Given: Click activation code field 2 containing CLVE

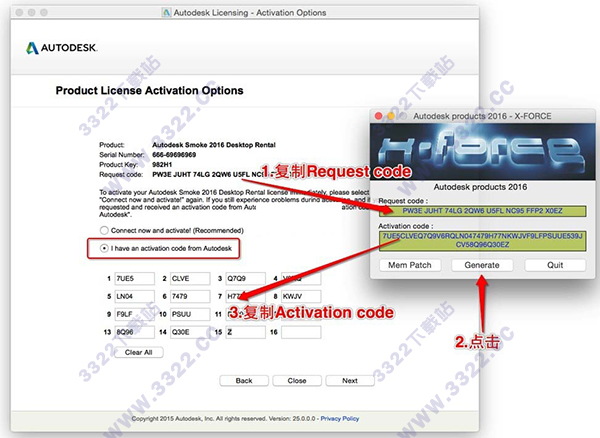Looking at the screenshot, I should [190, 278].
